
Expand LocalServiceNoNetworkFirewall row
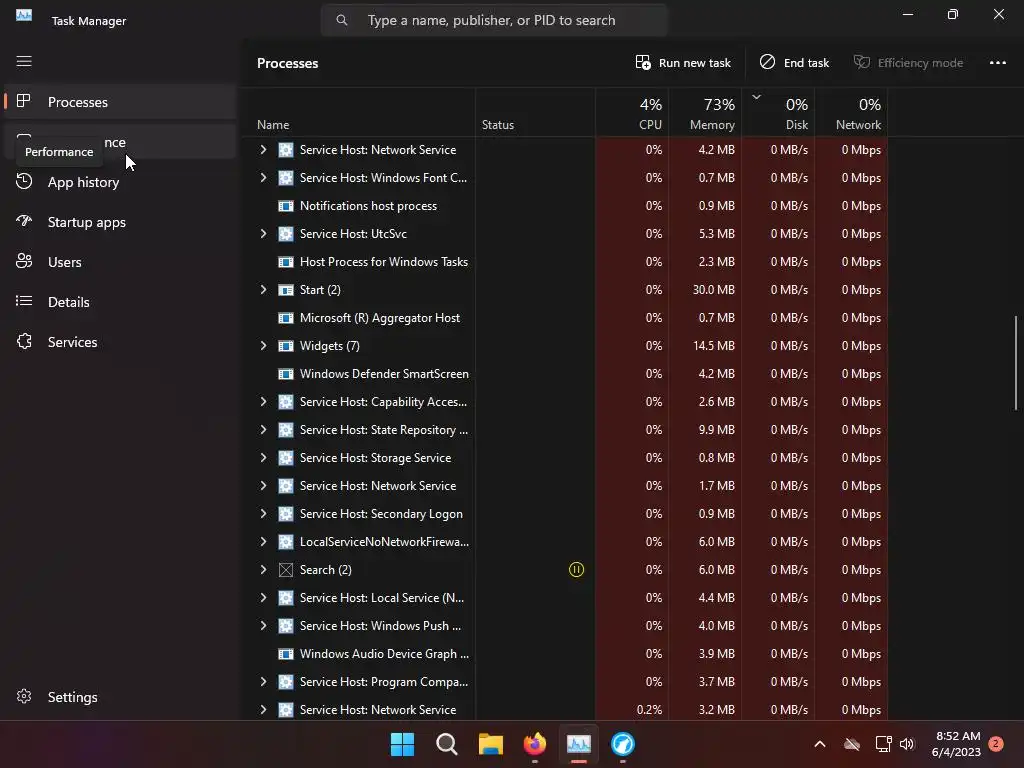[263, 542]
